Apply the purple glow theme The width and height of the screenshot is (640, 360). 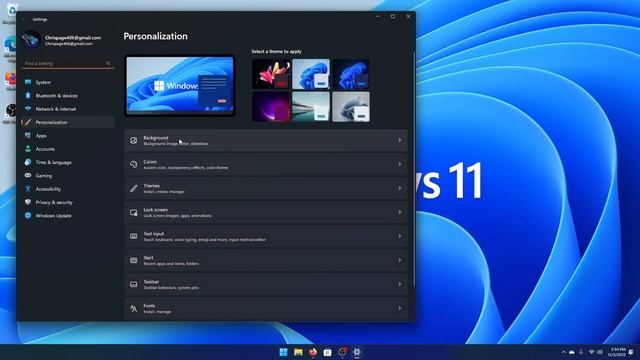click(271, 107)
